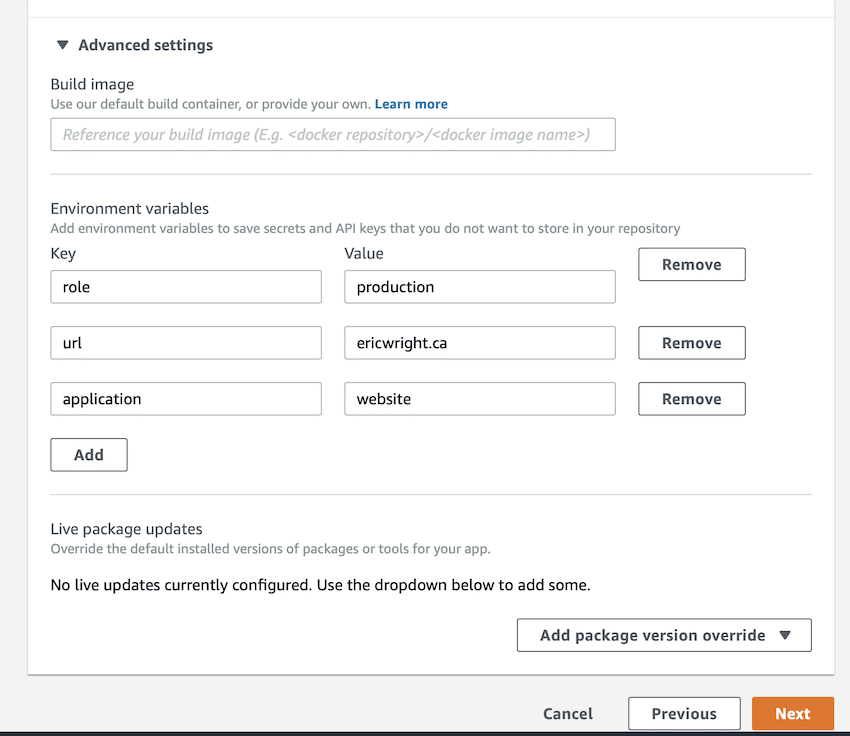This screenshot has height=736, width=850.
Task: Click the 'production' value field
Action: 479,287
